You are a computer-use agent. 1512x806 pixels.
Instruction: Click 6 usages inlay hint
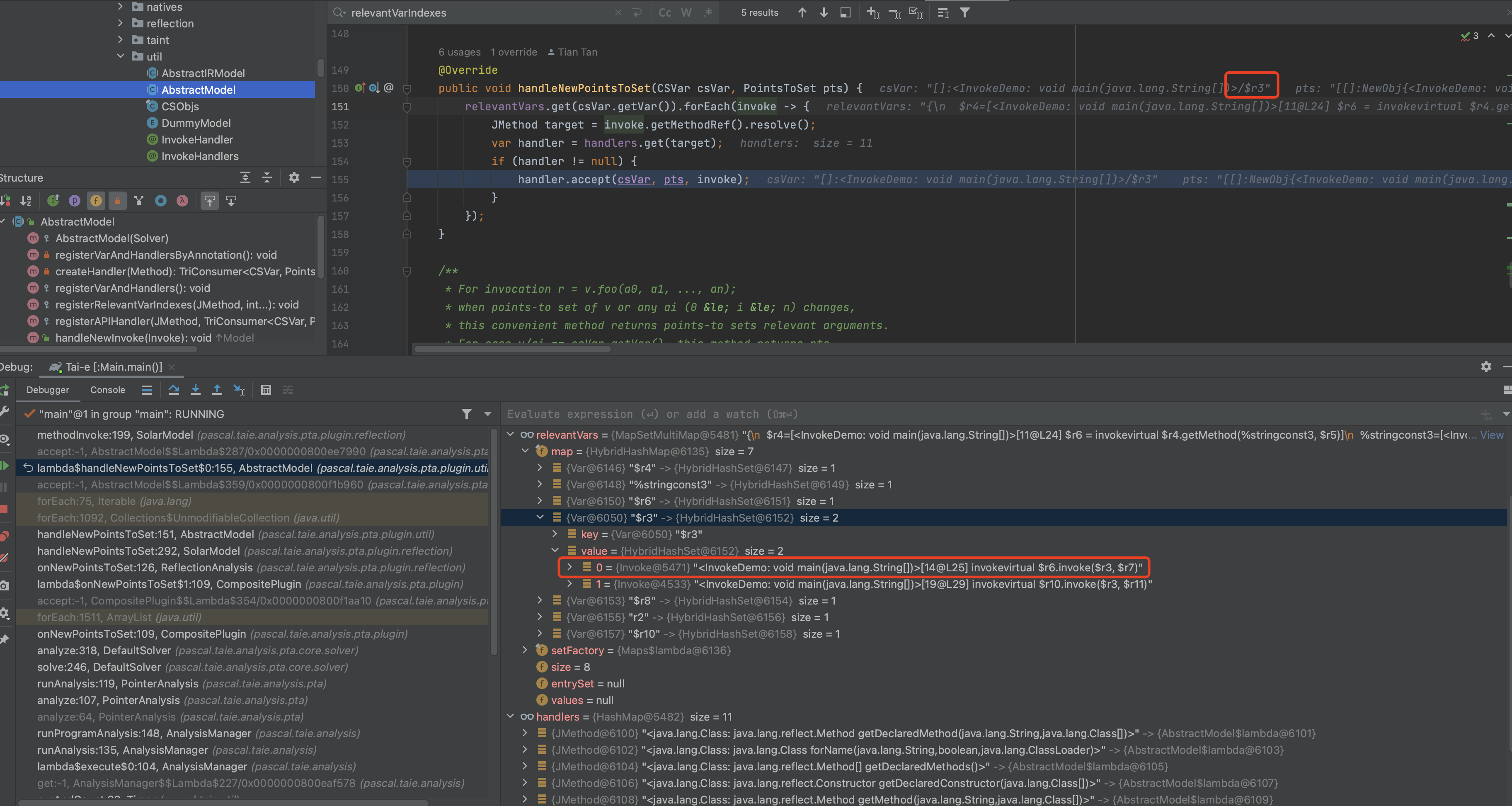459,52
